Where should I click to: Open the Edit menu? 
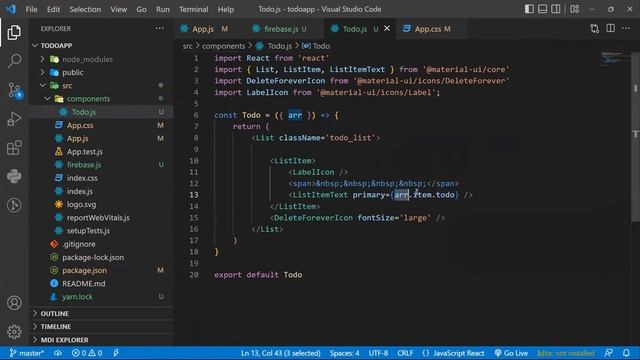point(53,9)
